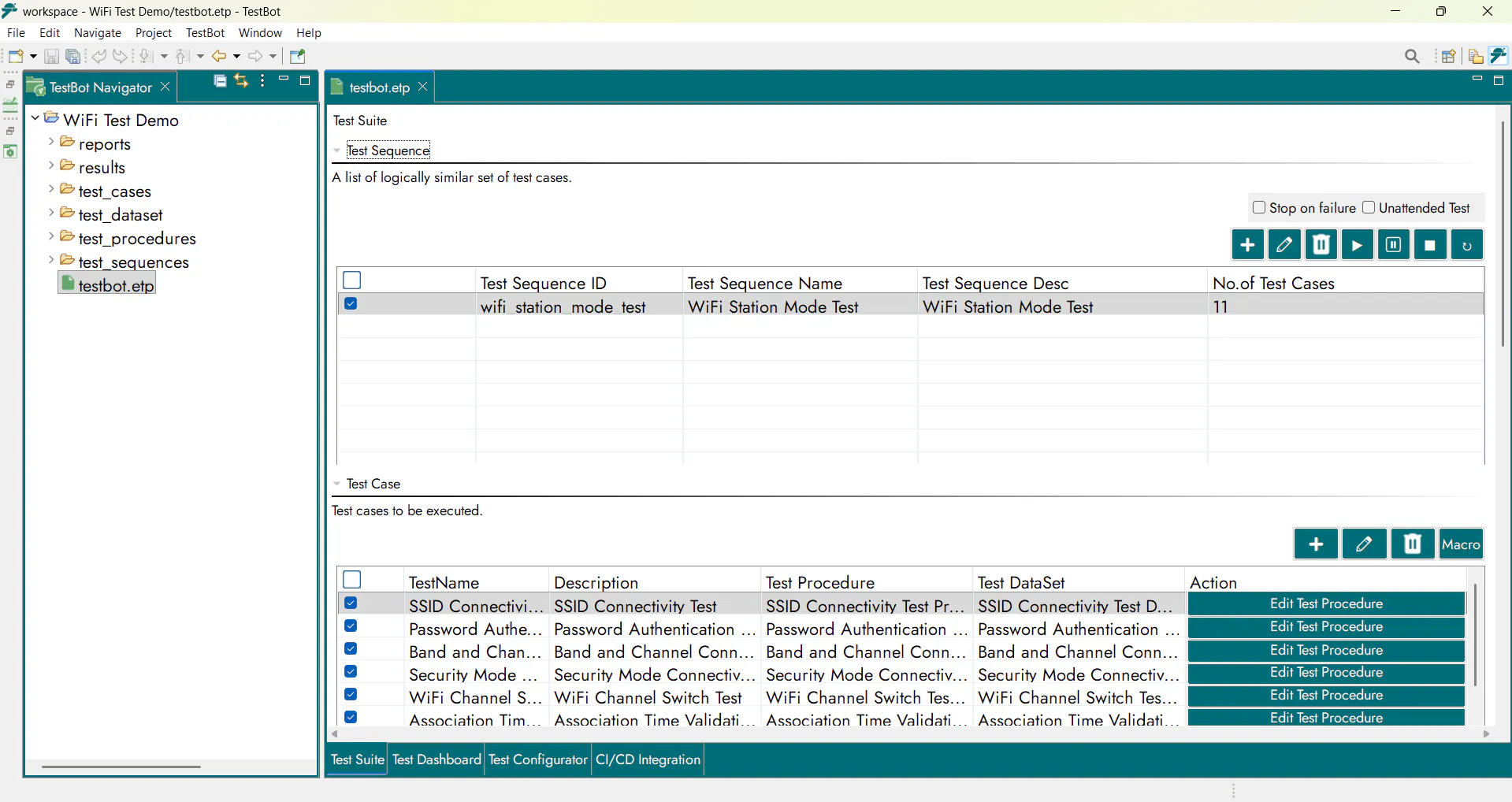Open the Project menu
The width and height of the screenshot is (1512, 802).
pyautogui.click(x=154, y=33)
